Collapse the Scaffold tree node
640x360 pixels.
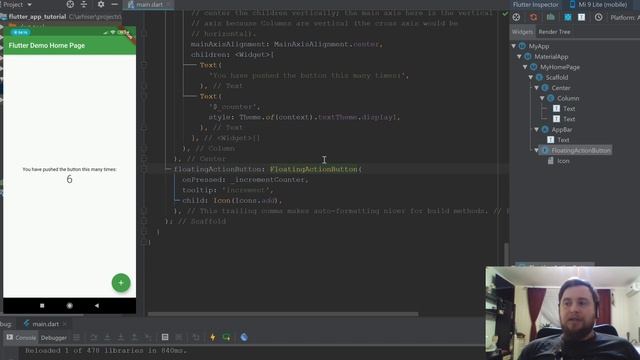(x=531, y=78)
